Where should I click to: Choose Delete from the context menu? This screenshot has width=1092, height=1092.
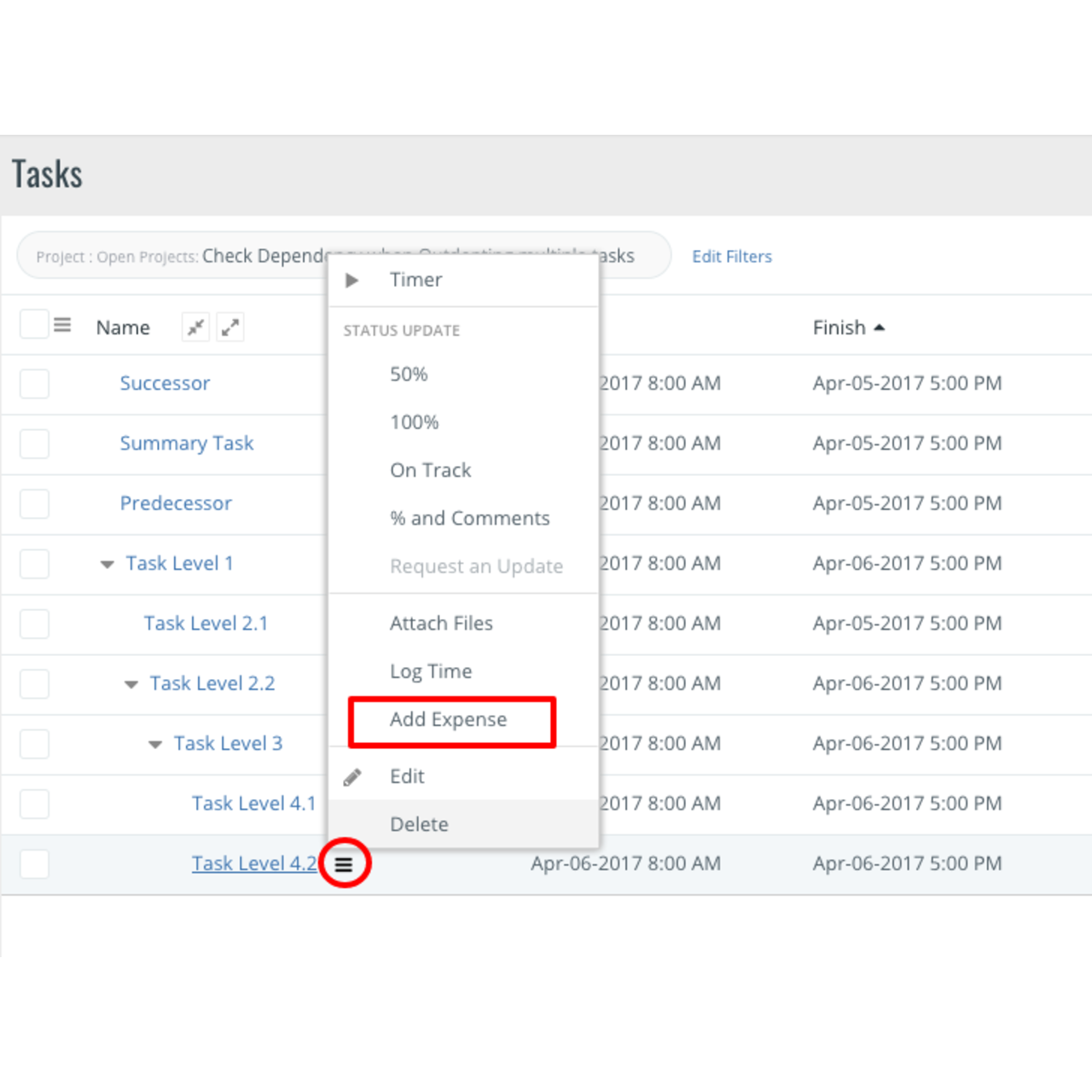419,825
